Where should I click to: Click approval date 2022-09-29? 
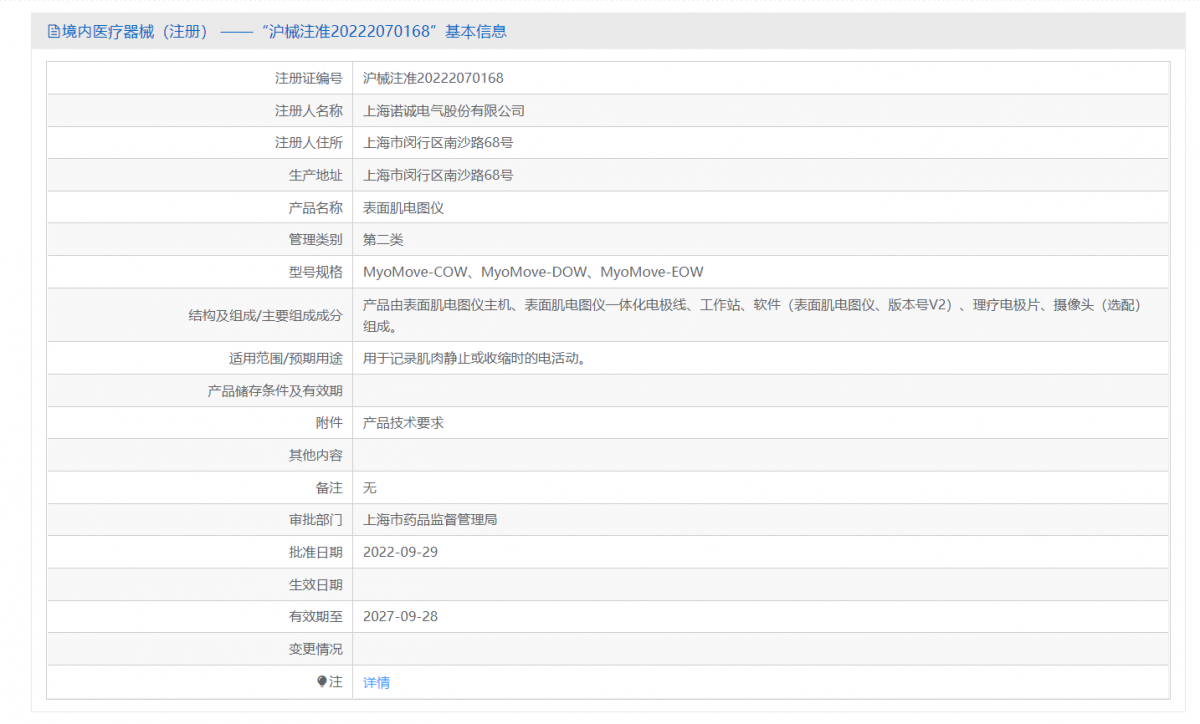click(x=400, y=552)
